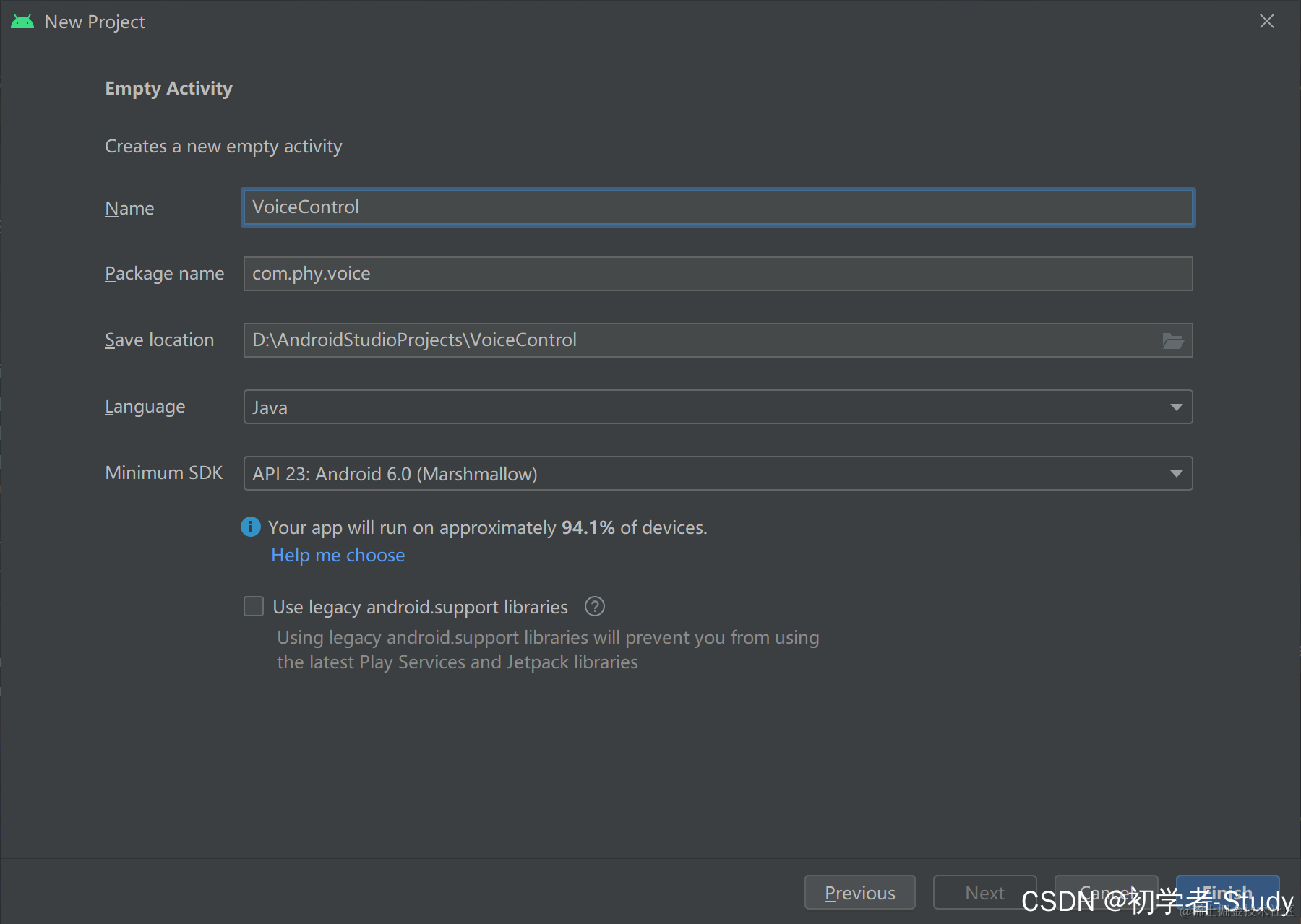Click the Package name label
Screen dimensions: 1301x924
click(164, 274)
